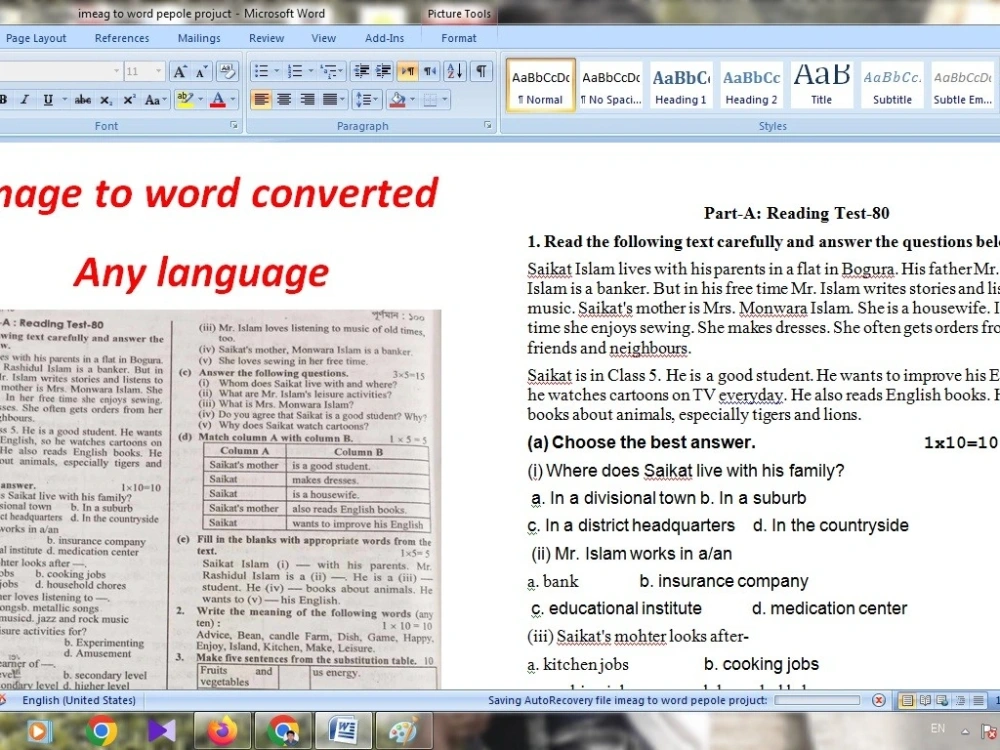Switch to the View tab
The image size is (1000, 750).
323,38
